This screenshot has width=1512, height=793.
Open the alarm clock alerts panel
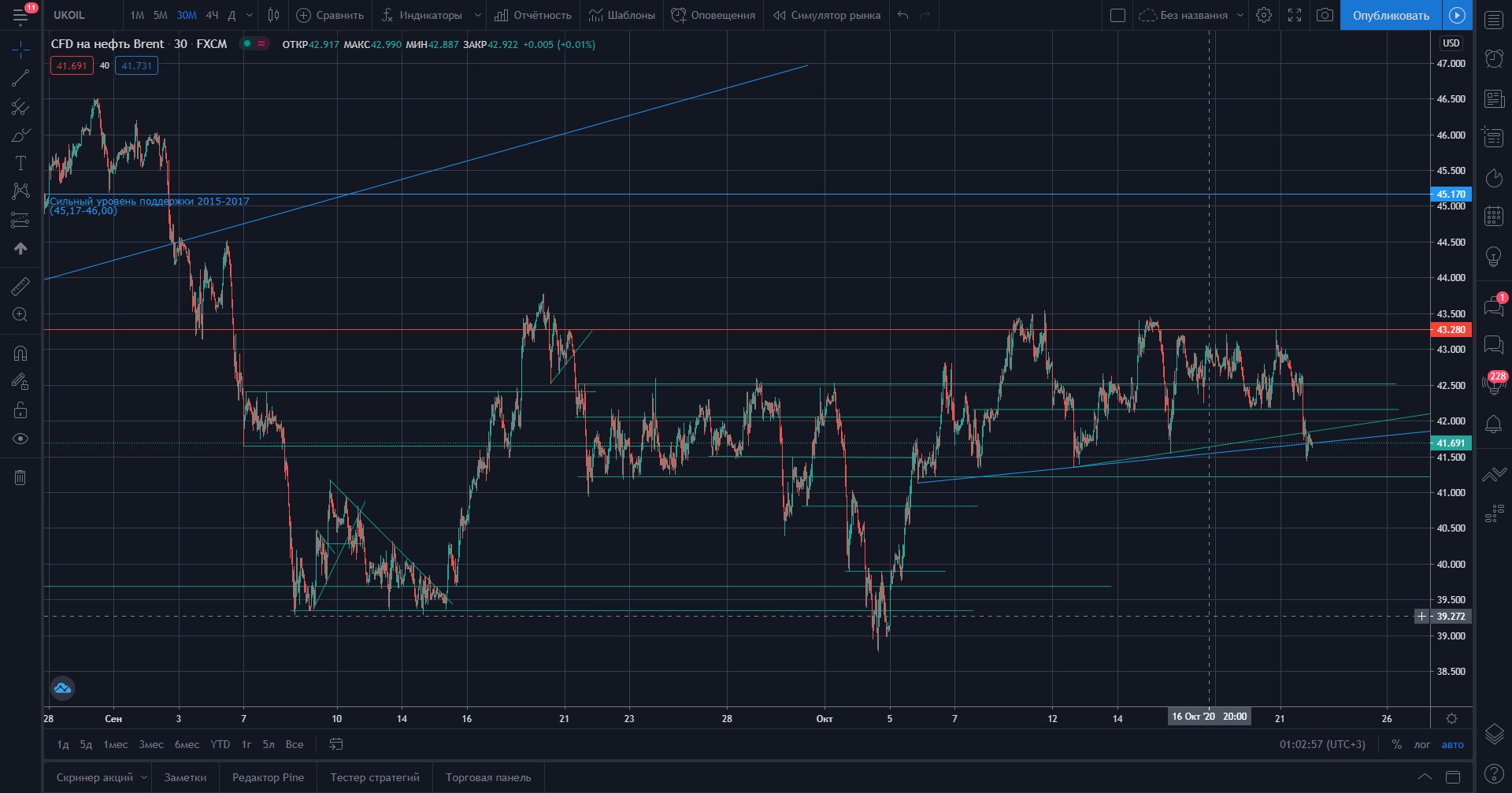[1494, 58]
